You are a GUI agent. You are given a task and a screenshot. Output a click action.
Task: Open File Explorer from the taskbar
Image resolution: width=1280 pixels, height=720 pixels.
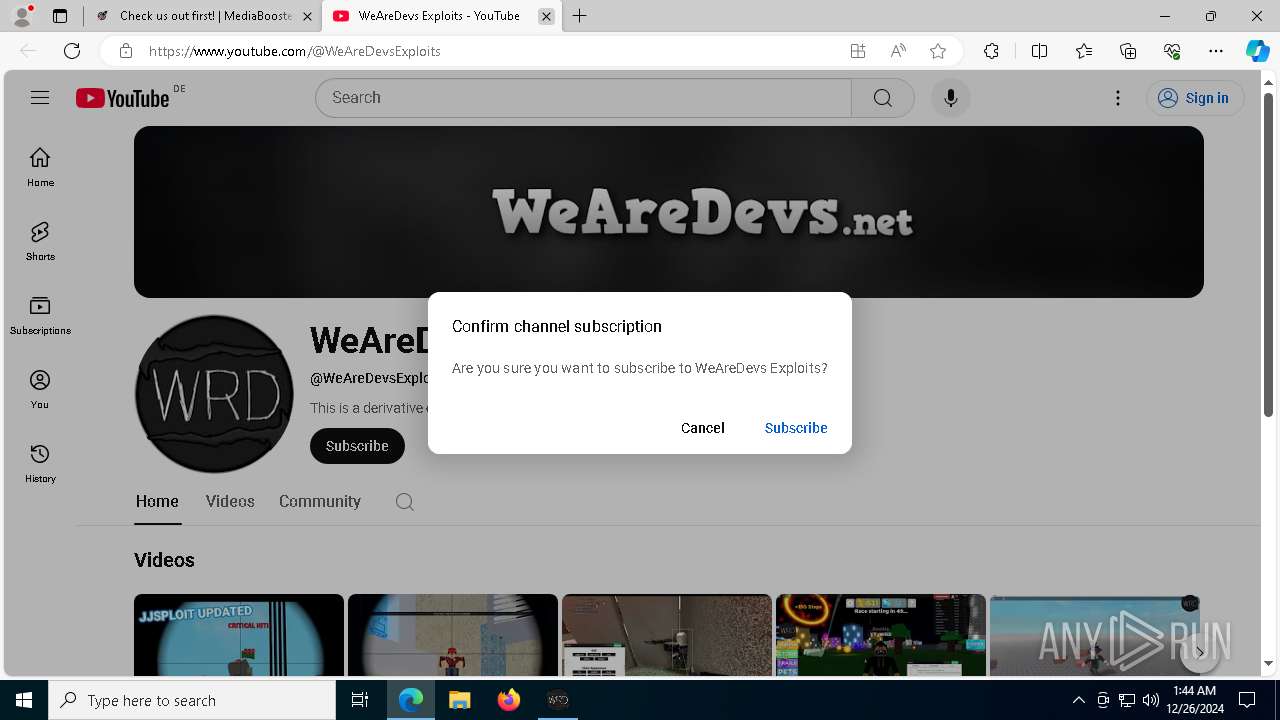[x=459, y=700]
